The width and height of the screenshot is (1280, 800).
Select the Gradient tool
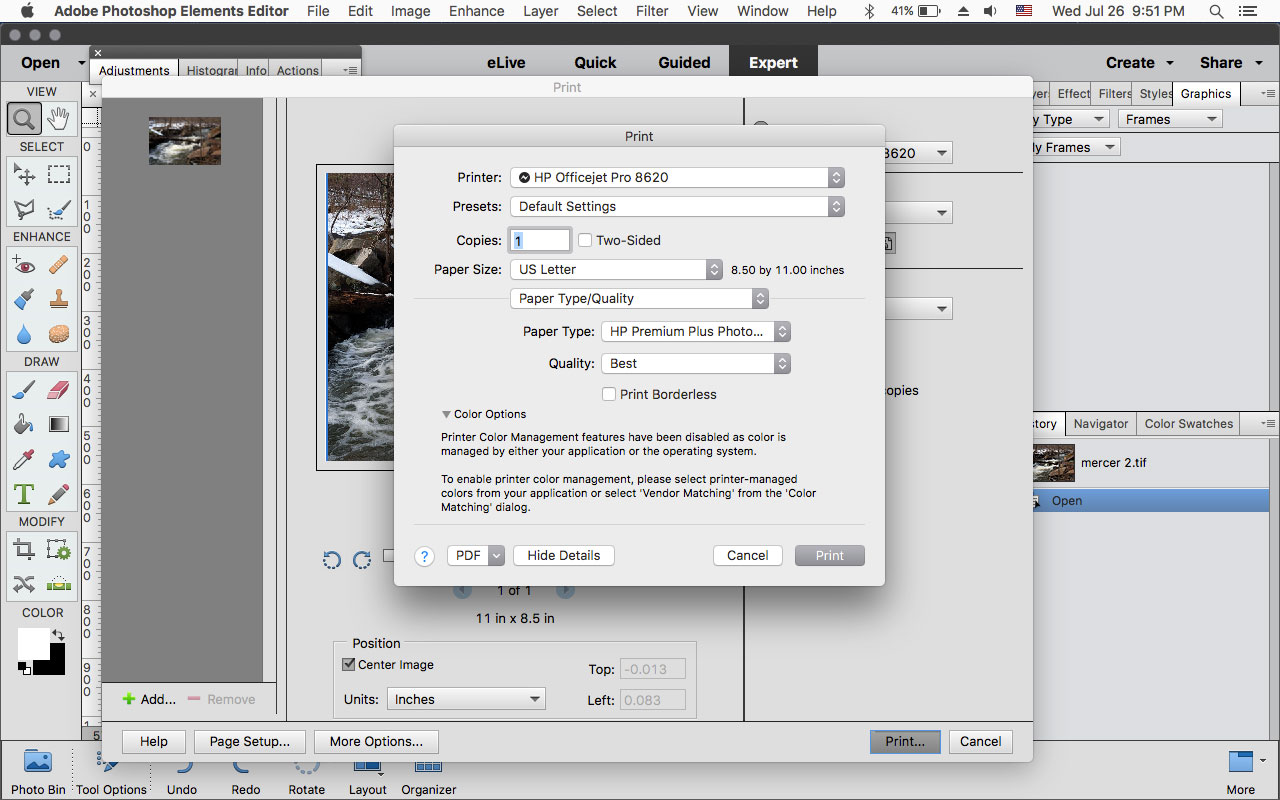pyautogui.click(x=59, y=424)
